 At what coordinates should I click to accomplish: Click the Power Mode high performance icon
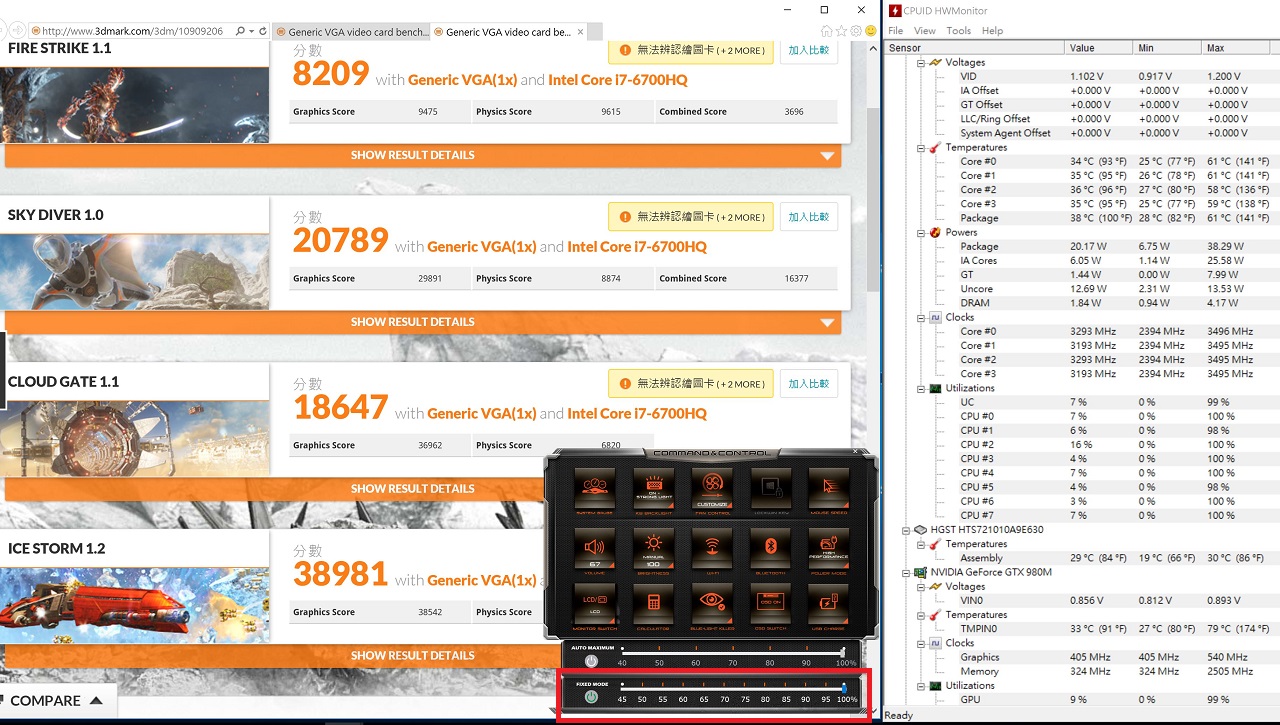[829, 547]
